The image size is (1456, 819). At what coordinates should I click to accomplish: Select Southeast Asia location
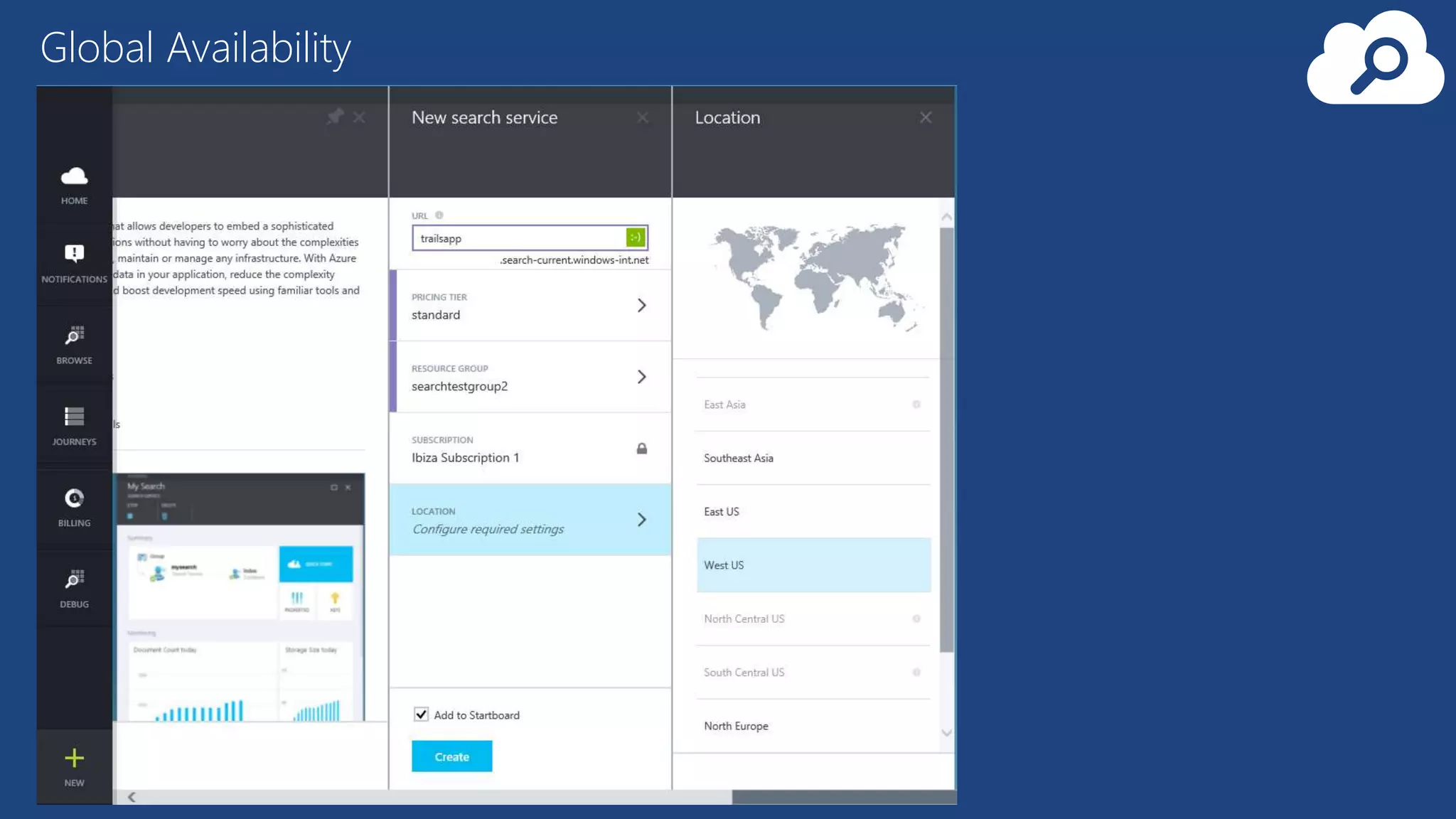click(813, 459)
